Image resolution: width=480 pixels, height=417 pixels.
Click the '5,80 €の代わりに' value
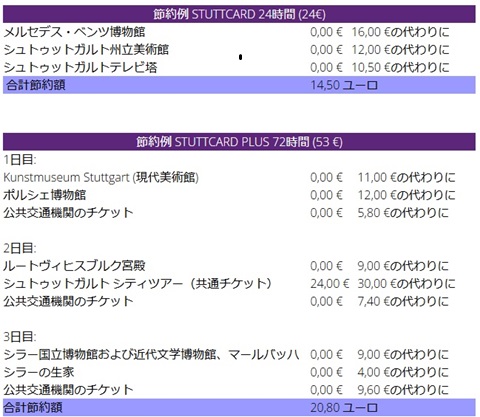click(x=403, y=213)
